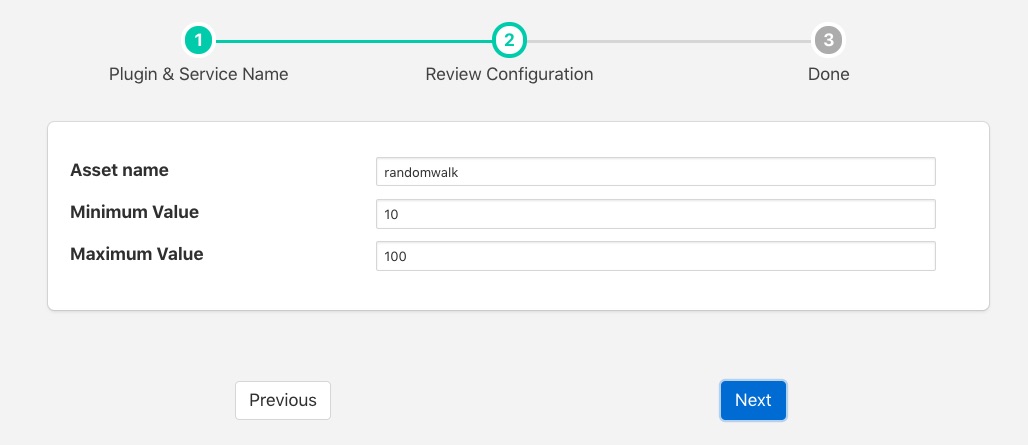The height and width of the screenshot is (445, 1028).
Task: Click the step 2 circle marker
Action: point(509,41)
